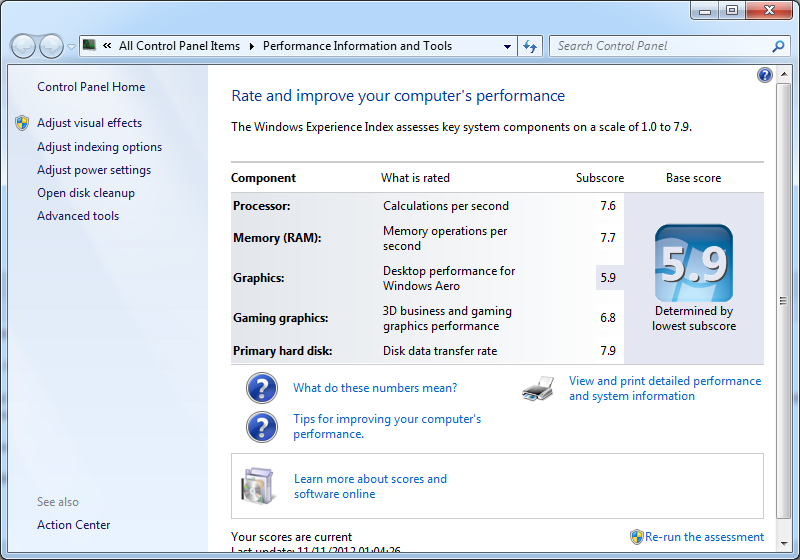Click the Subscore column header
800x560 pixels.
click(x=600, y=178)
